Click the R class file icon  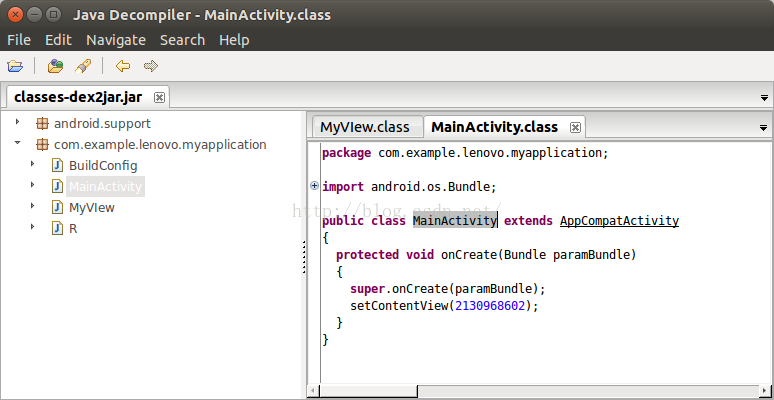click(x=58, y=229)
